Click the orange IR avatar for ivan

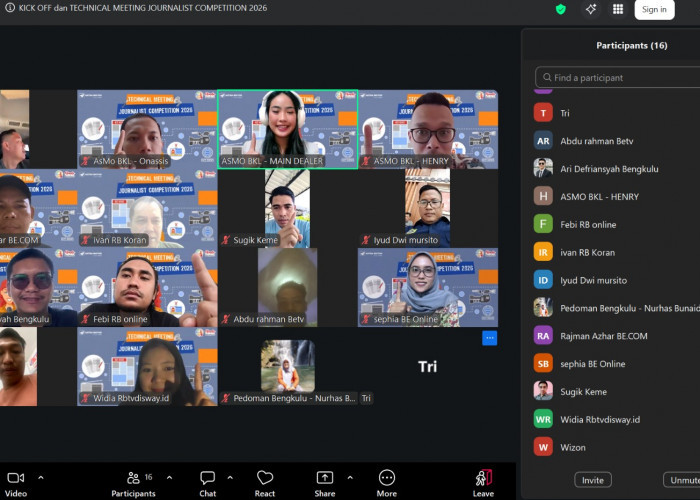543,252
